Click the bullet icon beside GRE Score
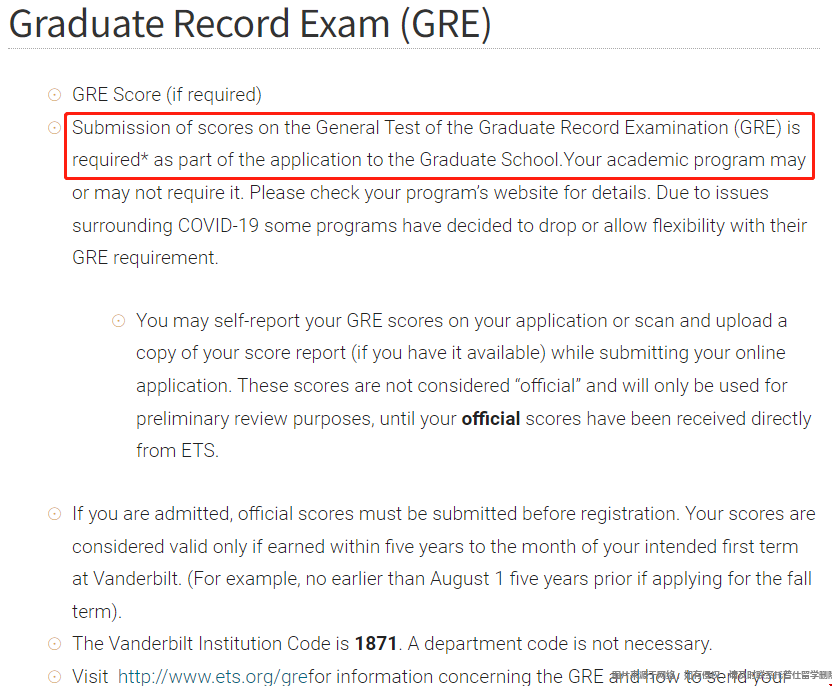This screenshot has width=832, height=686. pos(55,95)
